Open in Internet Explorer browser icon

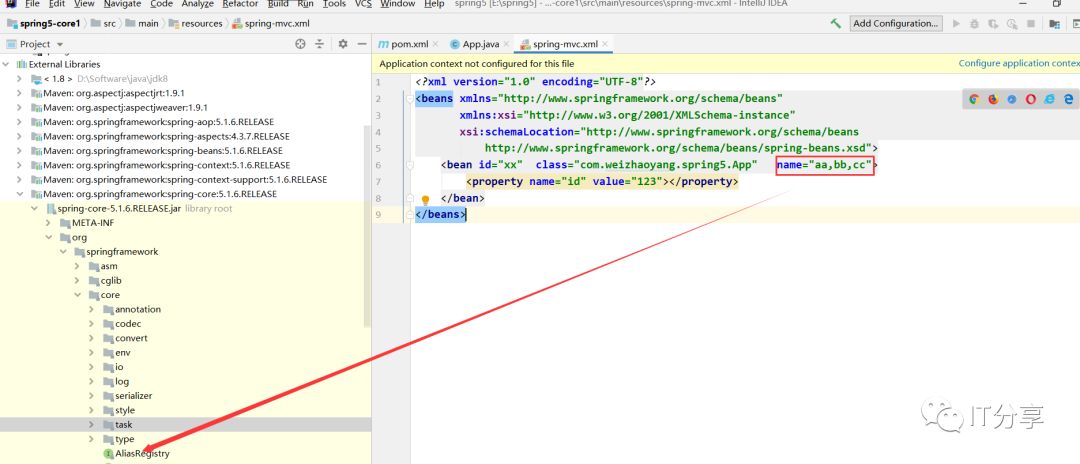click(1050, 99)
